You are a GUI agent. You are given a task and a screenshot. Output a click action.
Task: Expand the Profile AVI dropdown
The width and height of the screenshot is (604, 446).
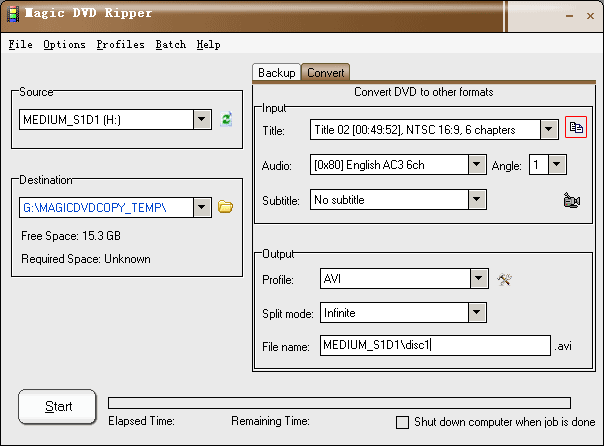tap(479, 278)
